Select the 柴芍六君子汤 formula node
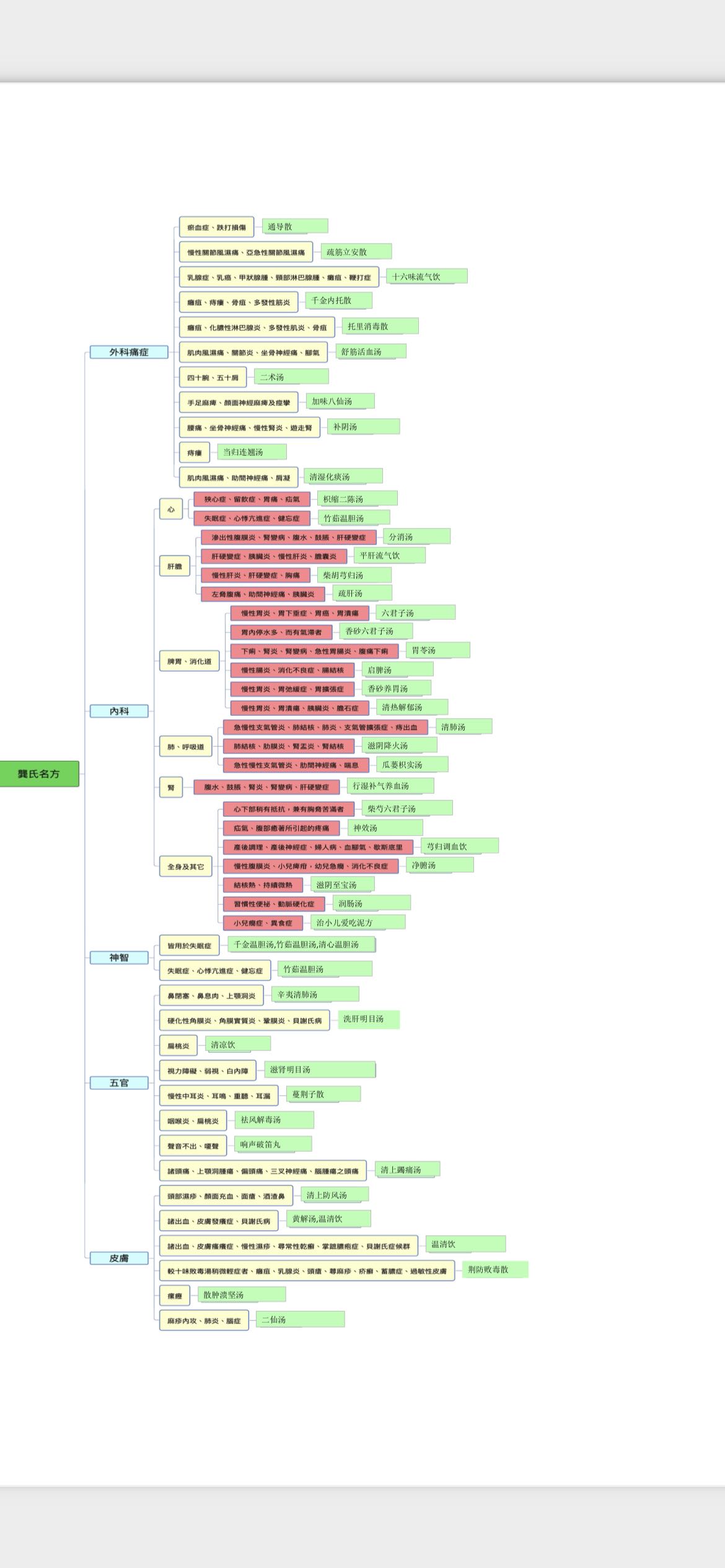The image size is (725, 1568). click(407, 808)
